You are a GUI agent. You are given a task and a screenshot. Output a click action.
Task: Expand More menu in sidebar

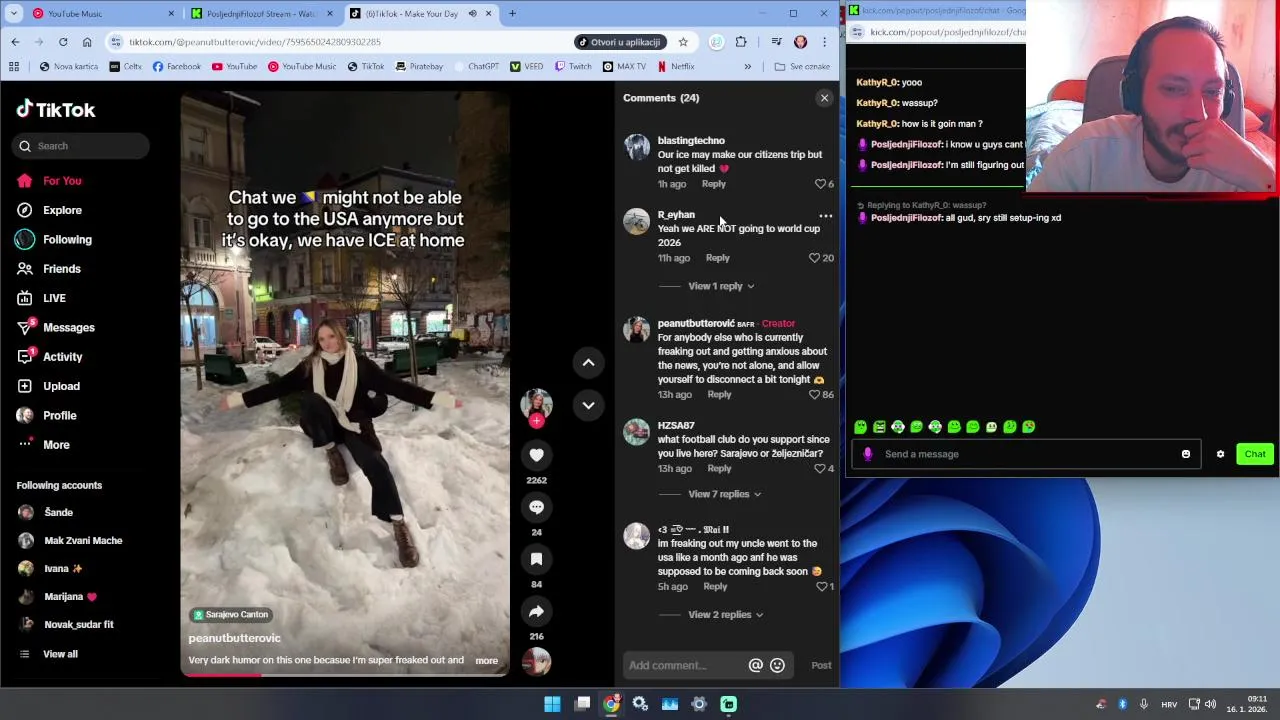coord(56,445)
